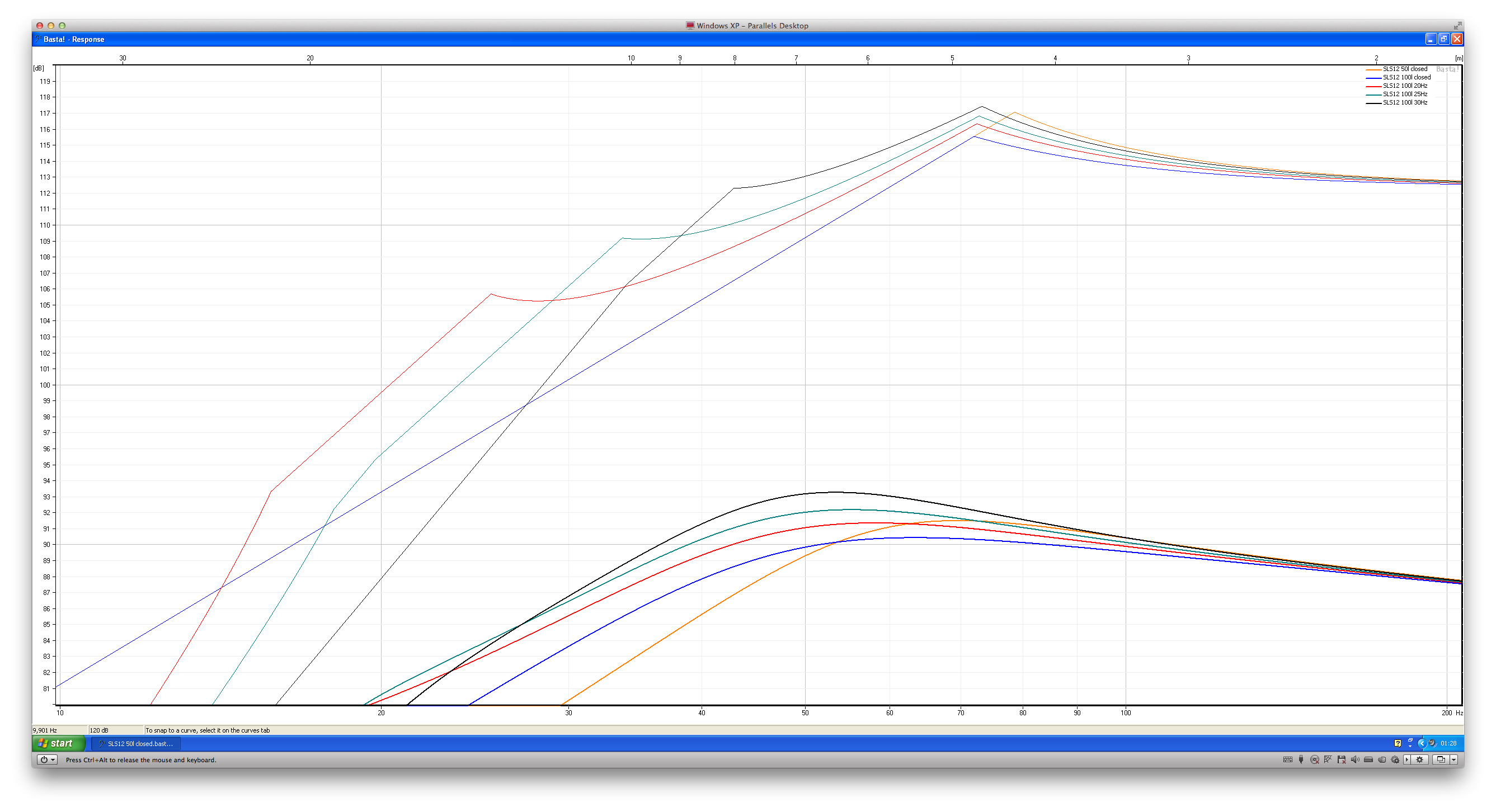
Task: Expand the status icons arrow beside gear
Action: click(x=1407, y=759)
